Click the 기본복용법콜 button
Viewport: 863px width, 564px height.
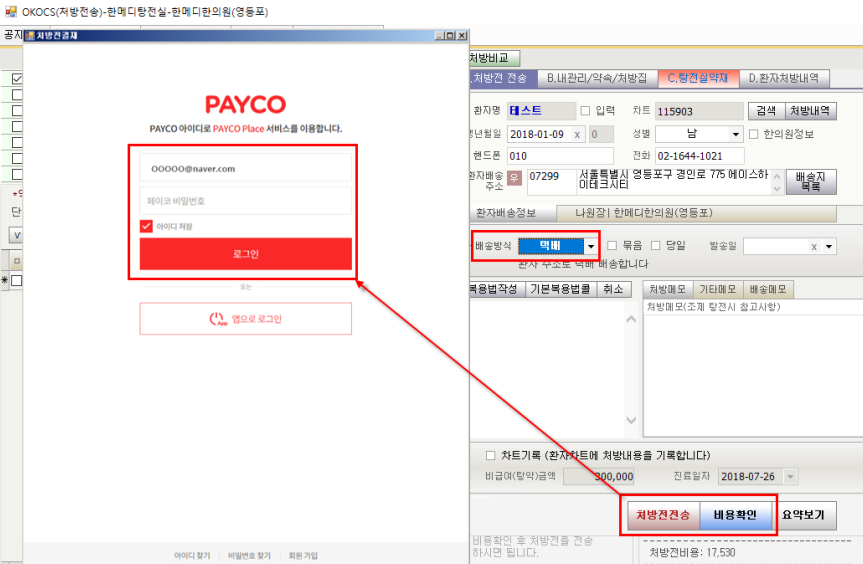pyautogui.click(x=560, y=289)
